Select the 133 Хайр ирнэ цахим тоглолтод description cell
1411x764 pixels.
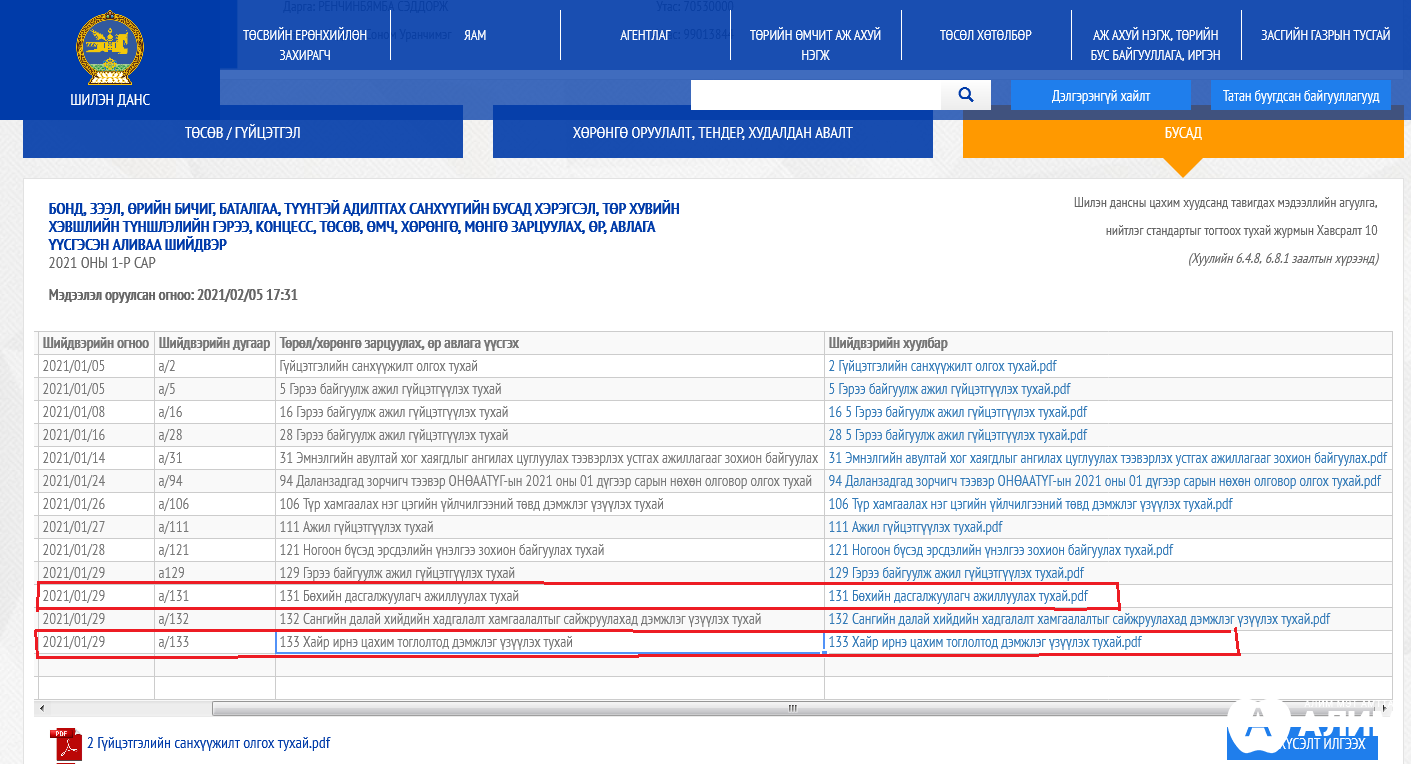(x=550, y=642)
